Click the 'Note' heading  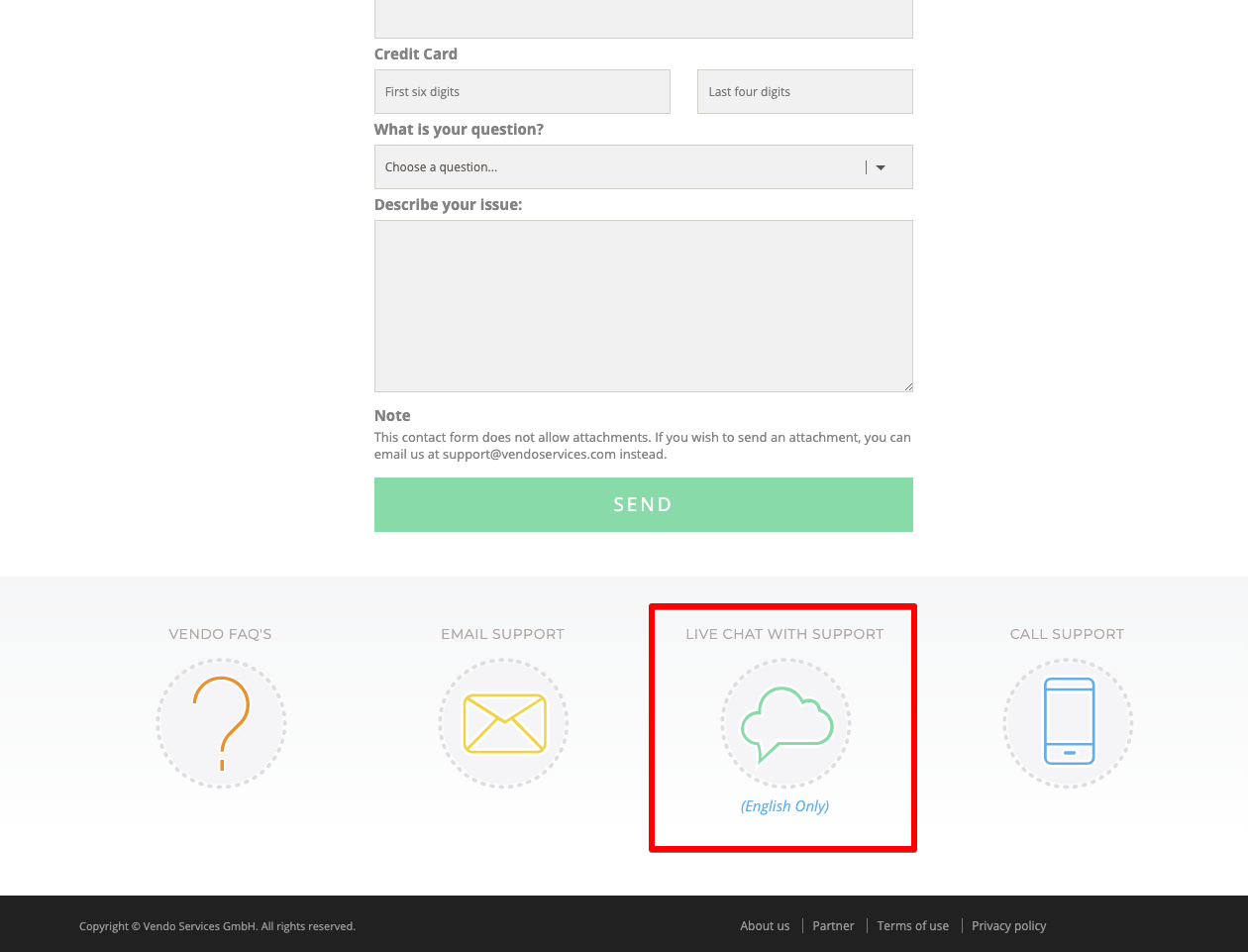392,416
